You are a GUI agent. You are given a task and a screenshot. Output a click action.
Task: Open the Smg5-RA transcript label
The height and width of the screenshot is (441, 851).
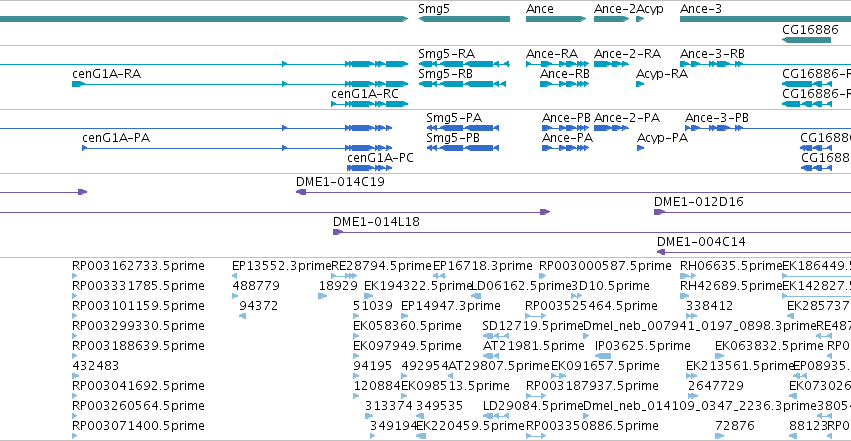(x=446, y=54)
